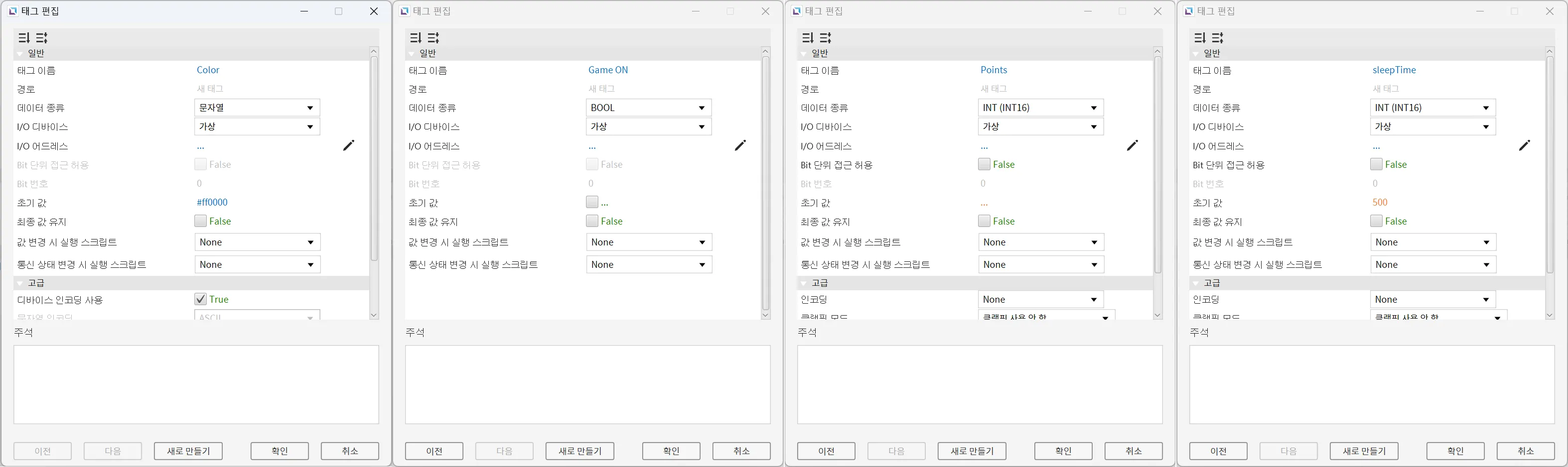The height and width of the screenshot is (467, 1568).
Task: Enable Bit 단위 접근 허용 for Points tag
Action: click(x=984, y=164)
